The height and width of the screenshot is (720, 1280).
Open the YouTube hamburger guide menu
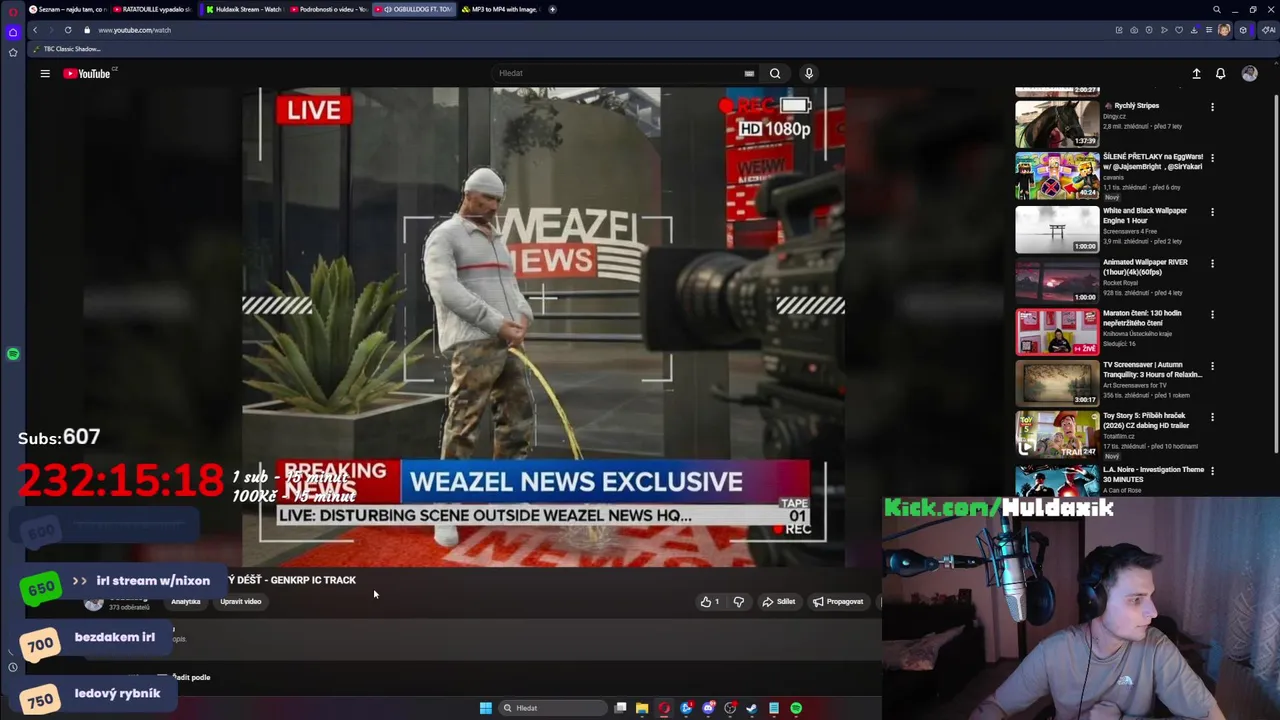[45, 73]
